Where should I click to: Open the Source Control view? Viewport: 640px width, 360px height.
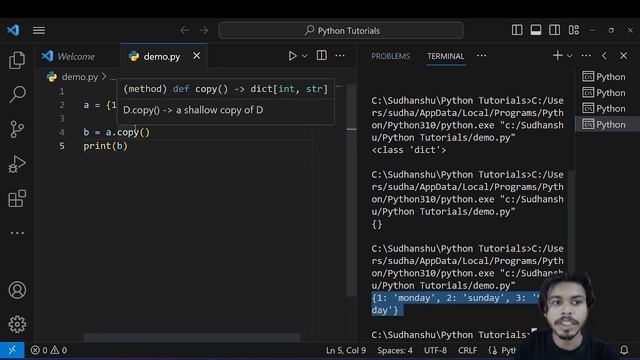[17, 129]
